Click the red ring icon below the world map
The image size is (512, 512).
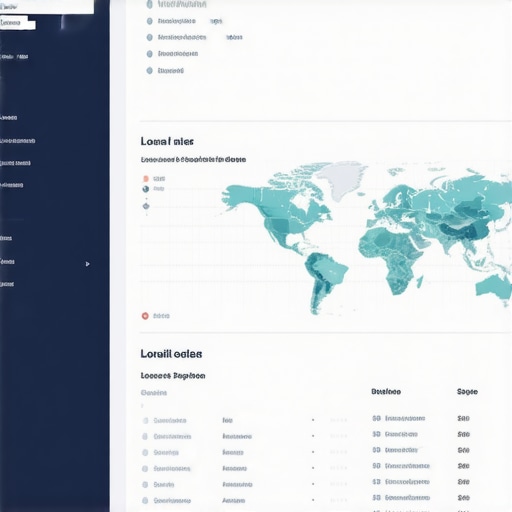[145, 316]
